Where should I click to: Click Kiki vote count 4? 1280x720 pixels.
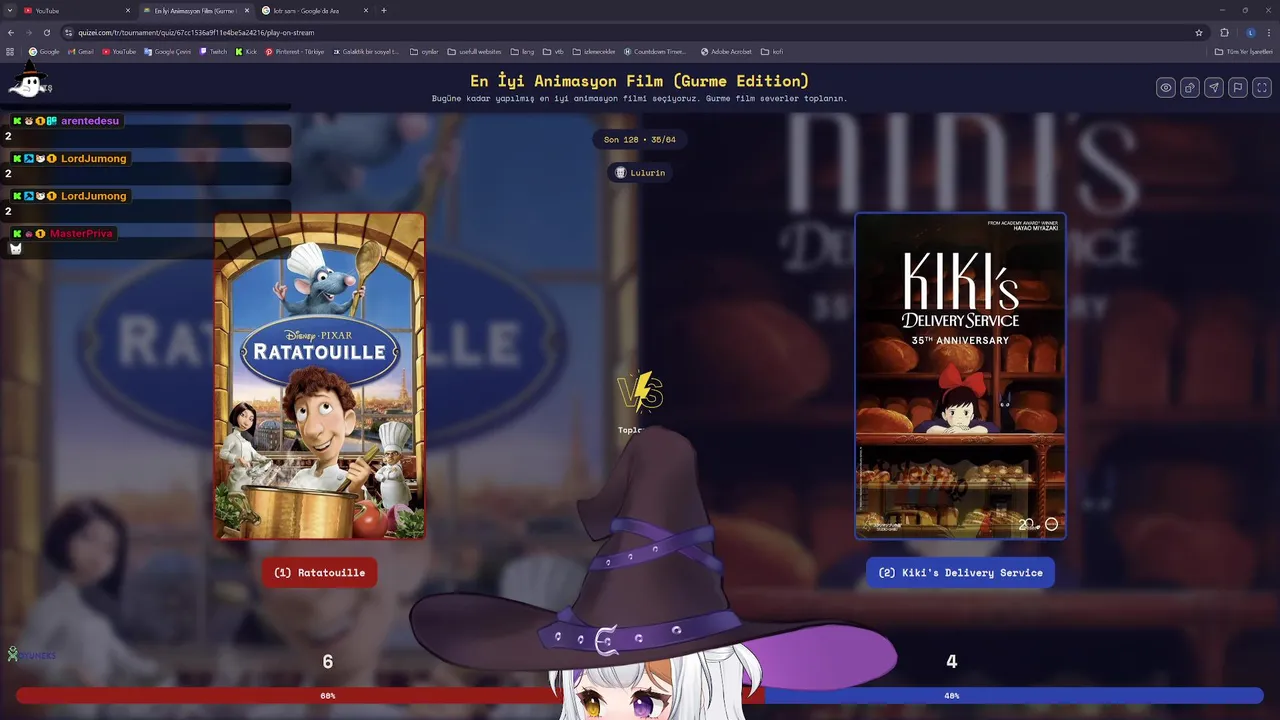coord(952,662)
